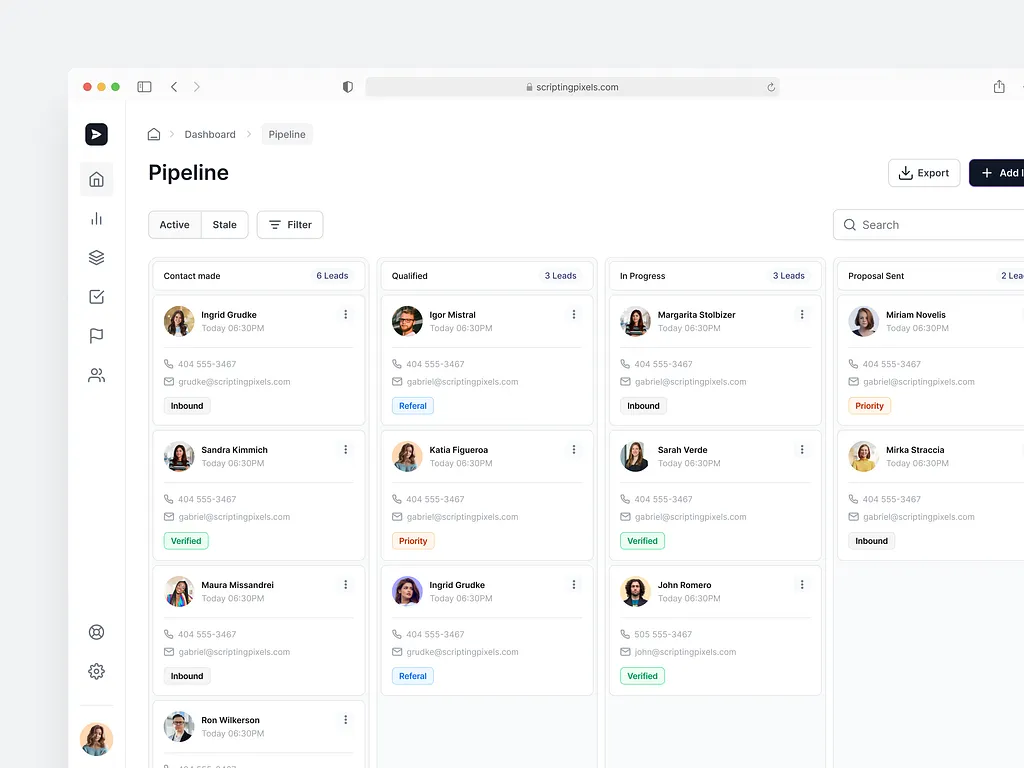Click Maura Missandrei's profile photo

click(x=178, y=591)
